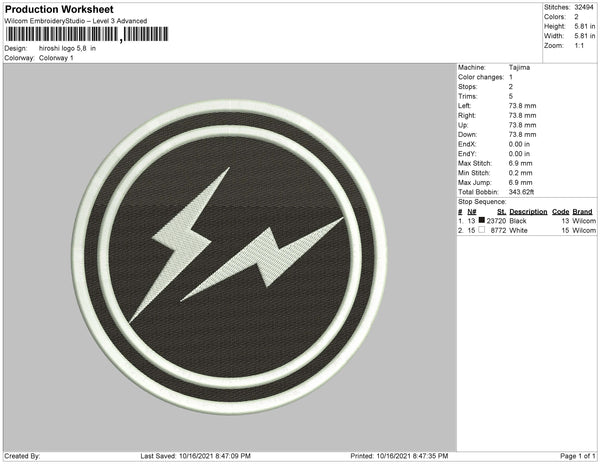The height and width of the screenshot is (464, 600).
Task: Click the Height value 5.81 in
Action: [x=585, y=26]
